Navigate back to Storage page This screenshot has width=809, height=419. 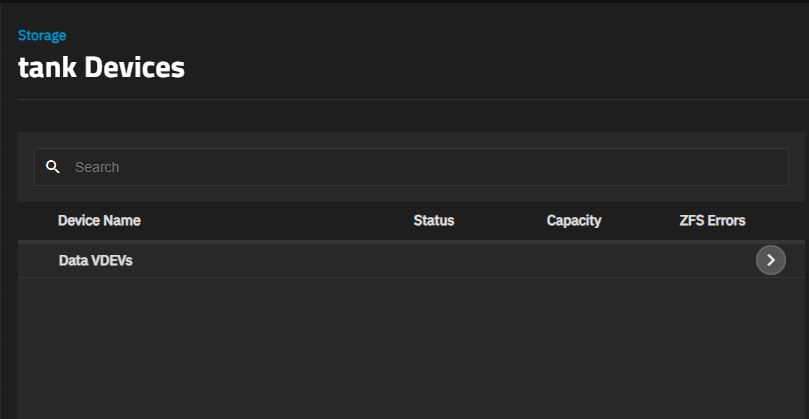point(42,35)
